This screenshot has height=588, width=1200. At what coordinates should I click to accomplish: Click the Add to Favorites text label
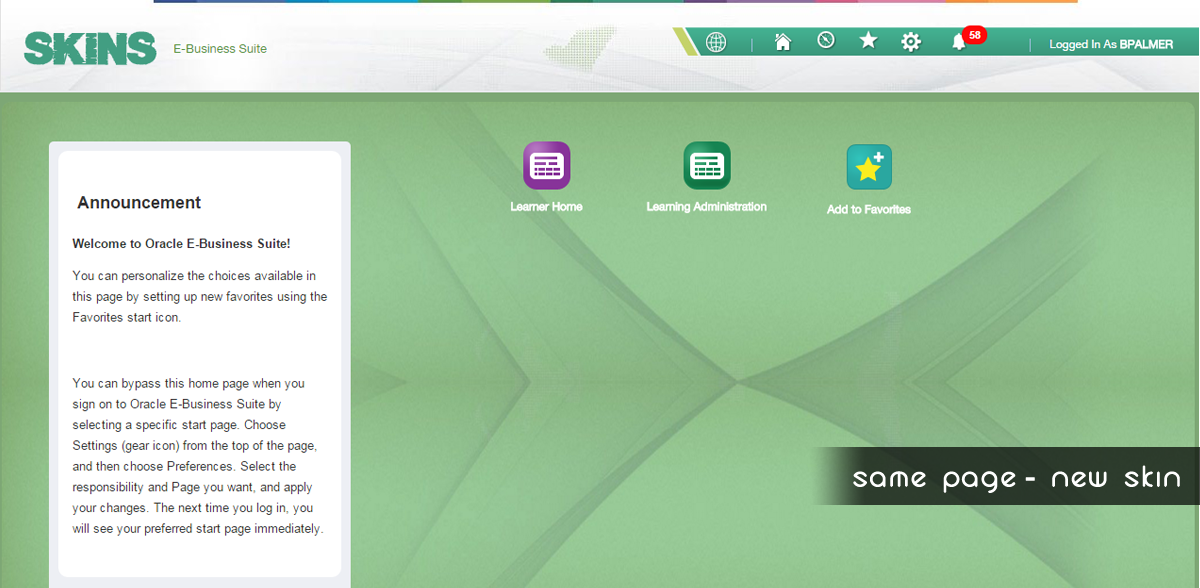coord(868,210)
